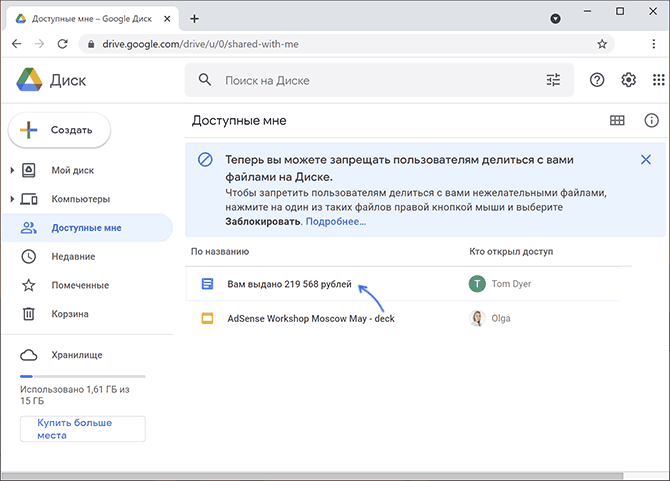Screen dimensions: 670x481
Task: Click the 'Создать' button
Action: click(59, 130)
